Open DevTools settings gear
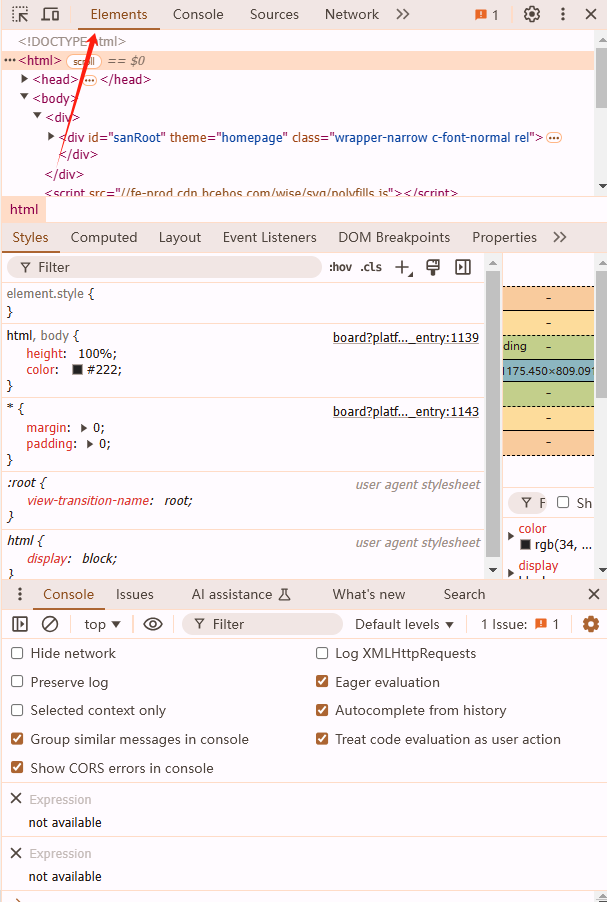This screenshot has height=902, width=607. pyautogui.click(x=532, y=14)
